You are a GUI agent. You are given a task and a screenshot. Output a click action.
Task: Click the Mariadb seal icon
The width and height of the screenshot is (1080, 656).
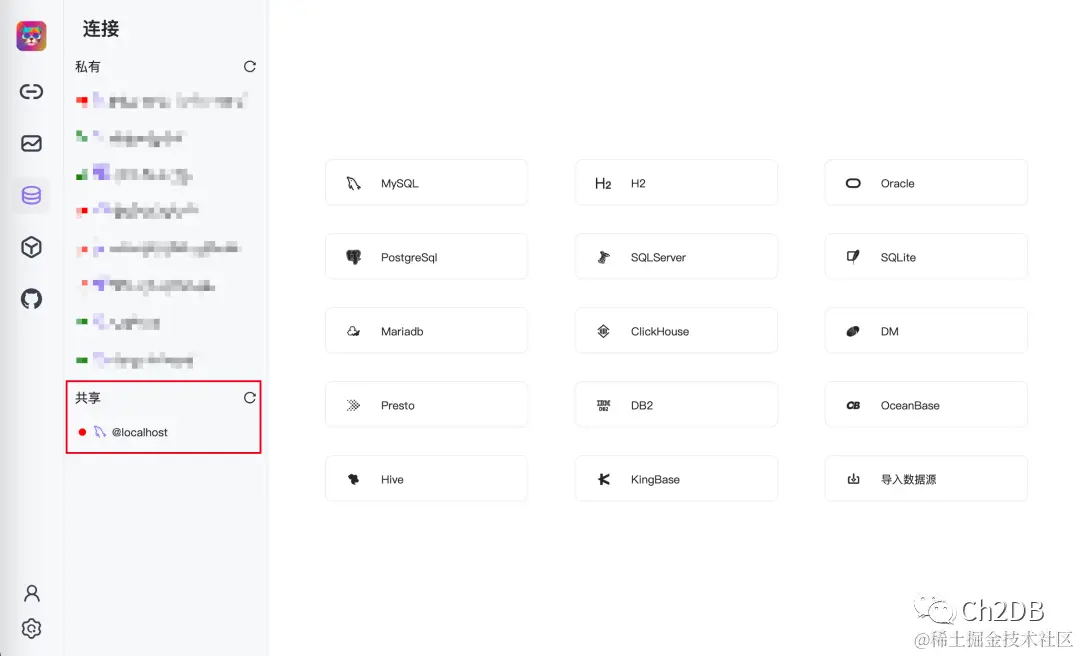pyautogui.click(x=353, y=331)
